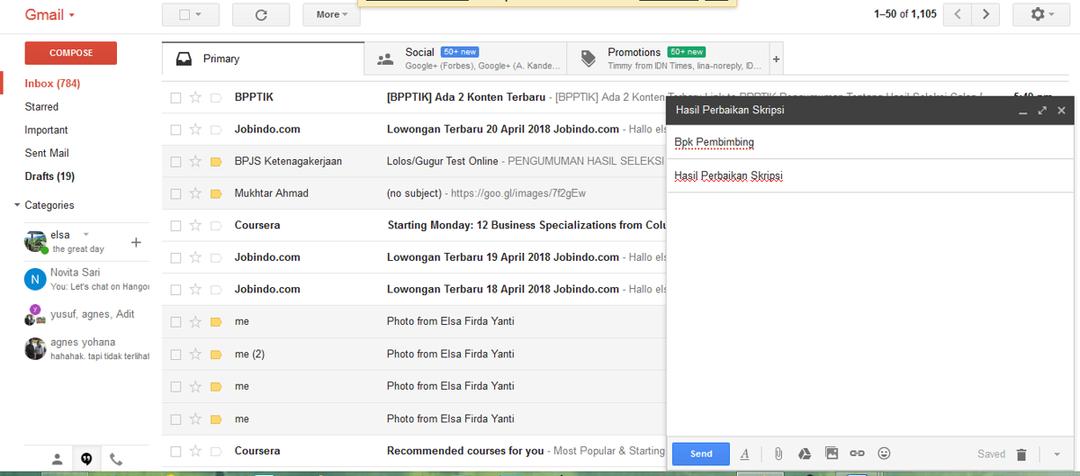Attach files using the paperclip icon

pos(778,454)
